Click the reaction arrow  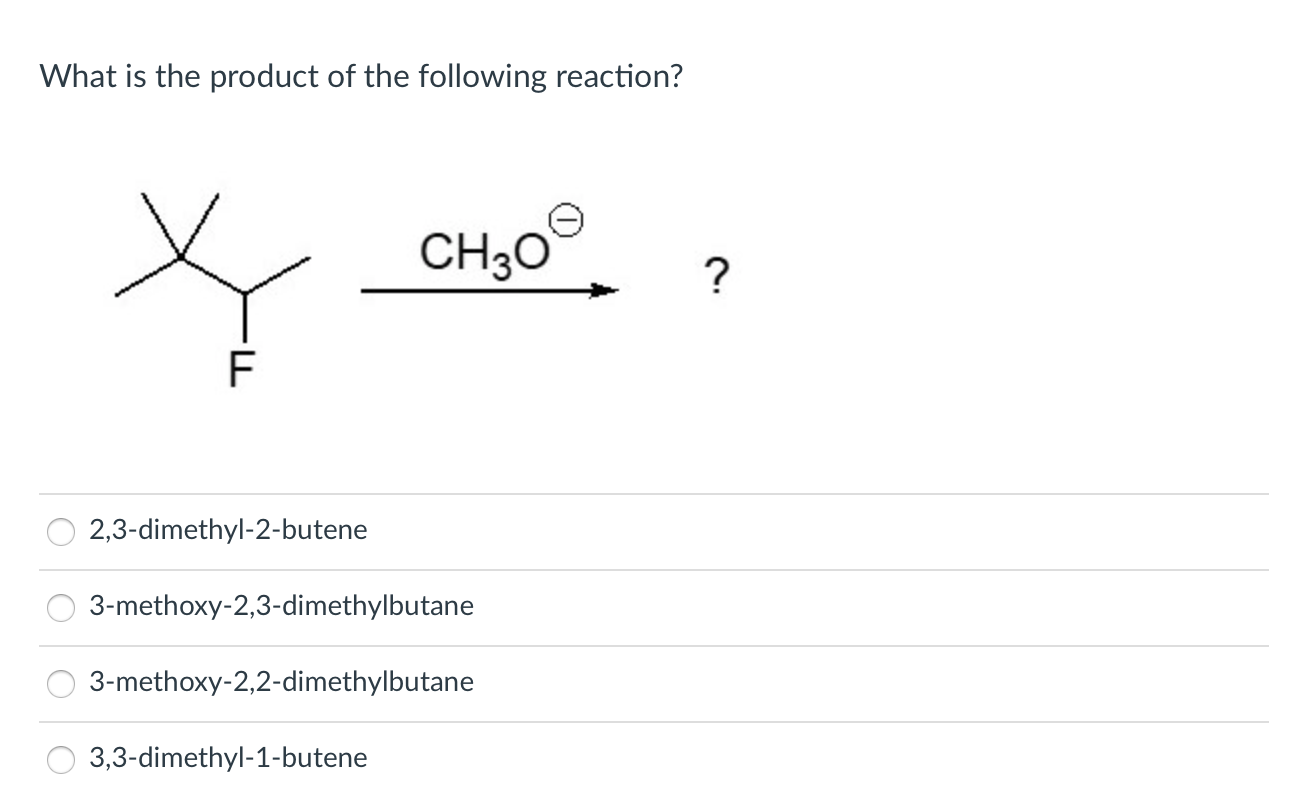coord(487,291)
